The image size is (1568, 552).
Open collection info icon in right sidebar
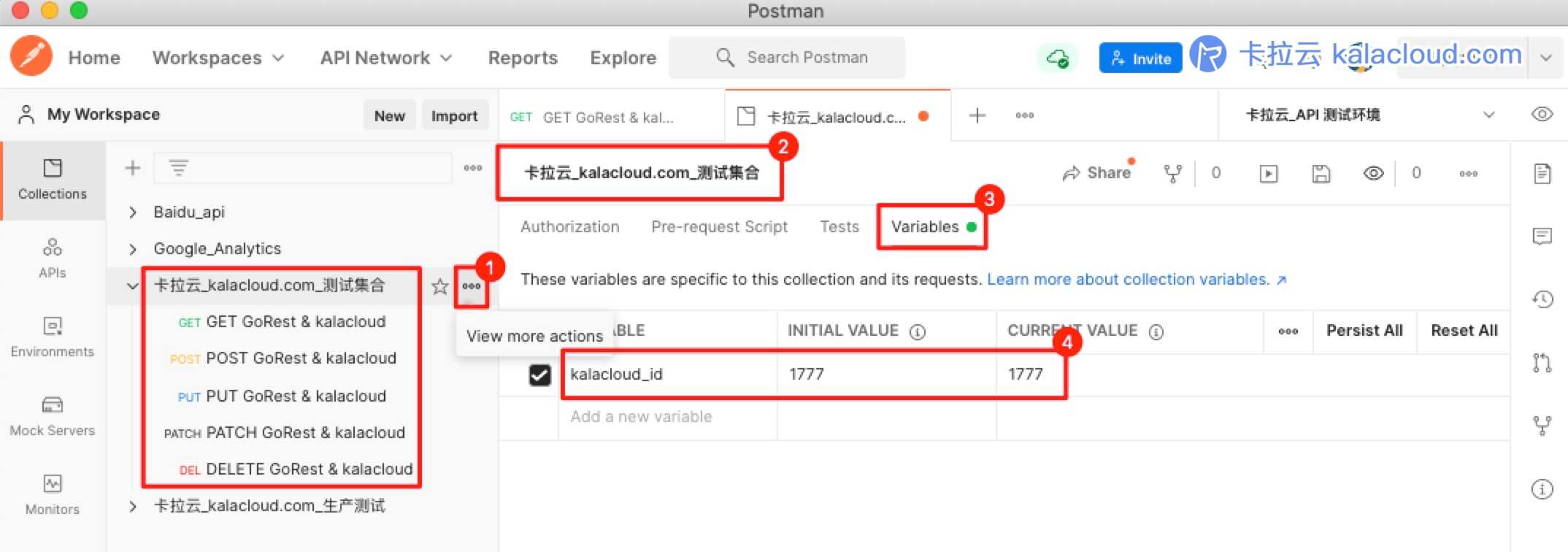tap(1542, 488)
